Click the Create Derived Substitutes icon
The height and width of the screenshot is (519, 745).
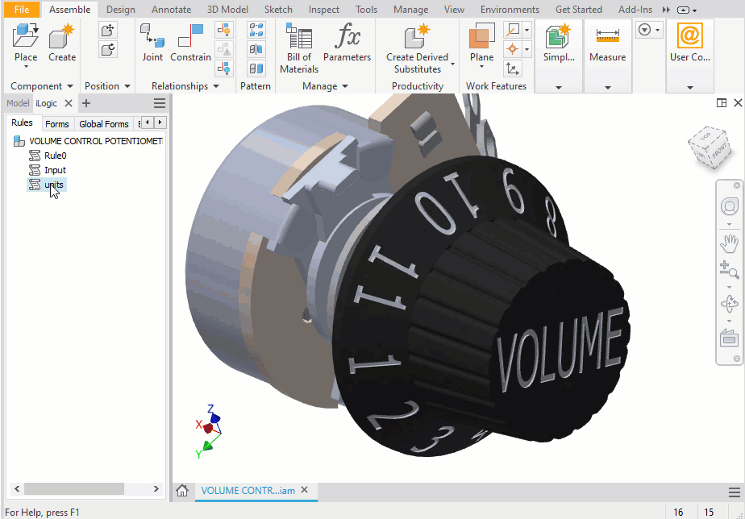point(417,38)
